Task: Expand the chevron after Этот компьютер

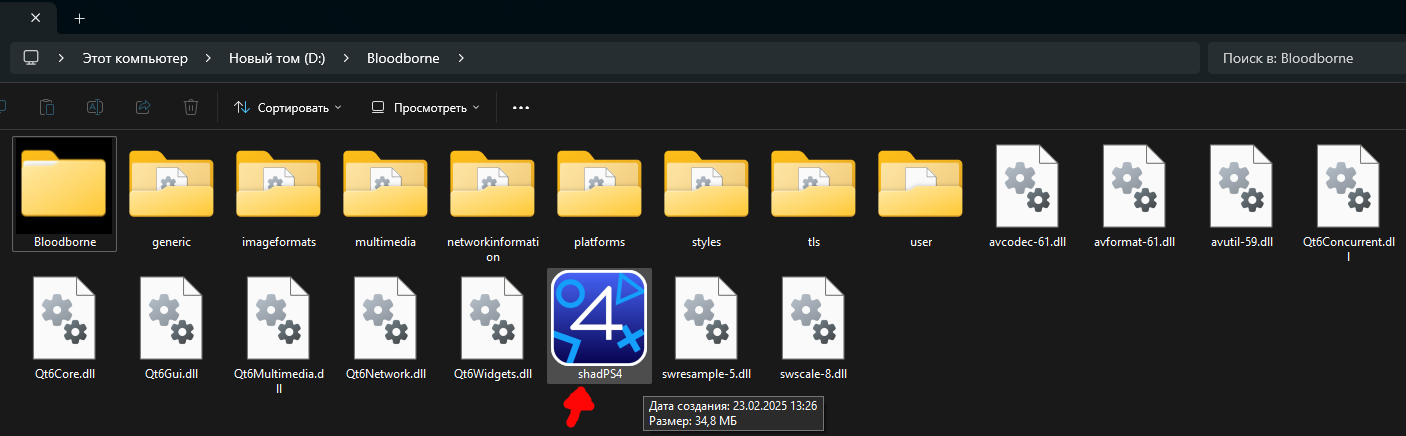Action: coord(208,58)
